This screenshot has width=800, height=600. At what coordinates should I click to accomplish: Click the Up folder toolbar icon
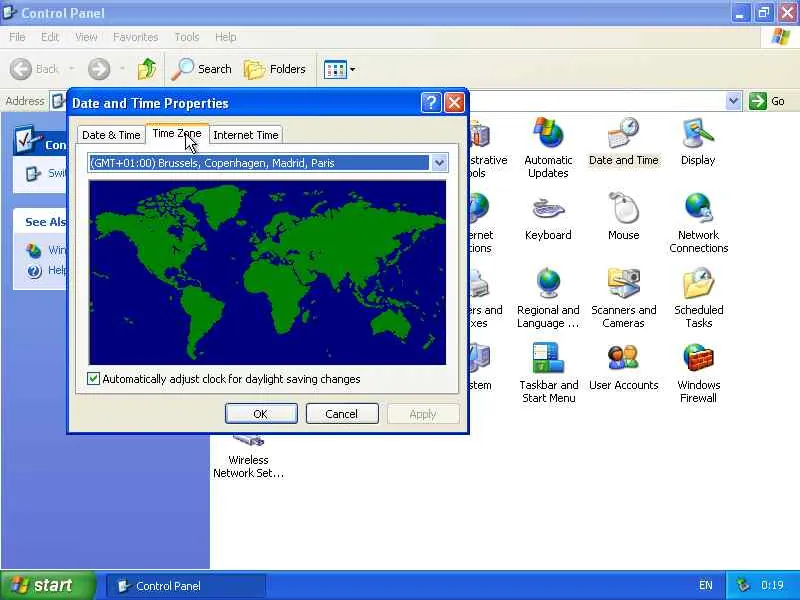pos(147,69)
